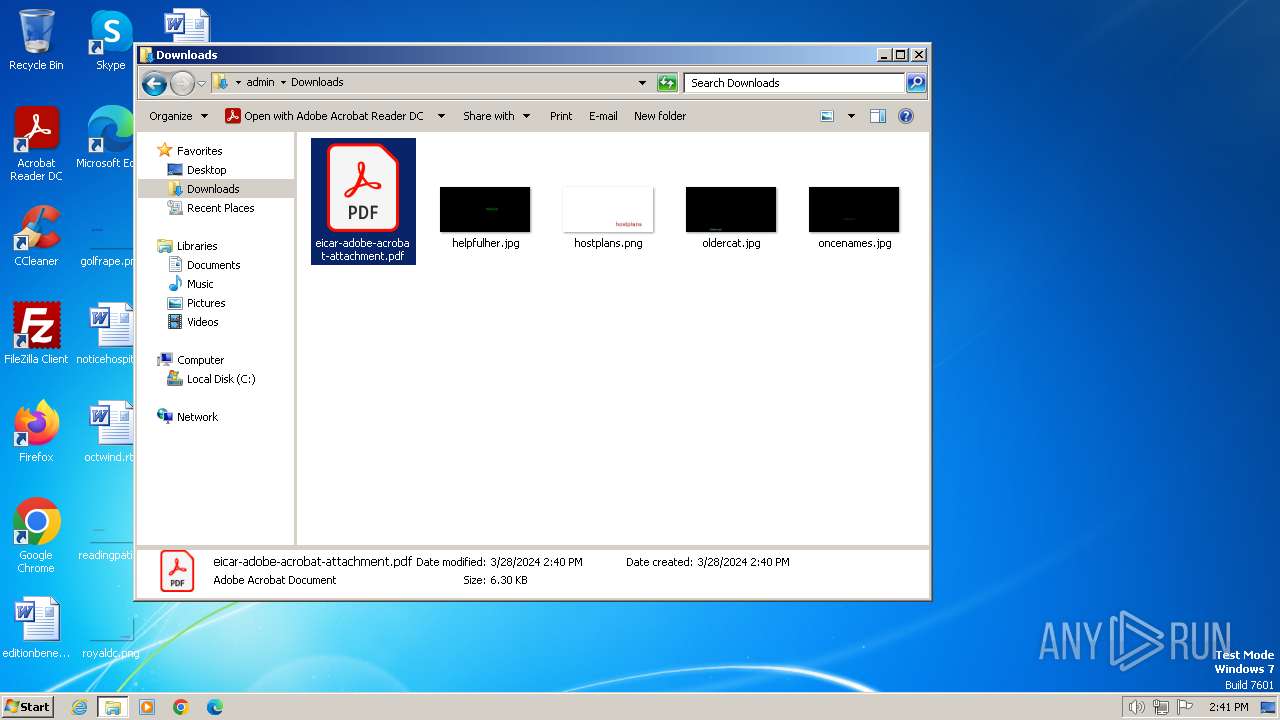Image resolution: width=1280 pixels, height=720 pixels.
Task: Open the Recycle Bin desktop icon
Action: pos(36,40)
